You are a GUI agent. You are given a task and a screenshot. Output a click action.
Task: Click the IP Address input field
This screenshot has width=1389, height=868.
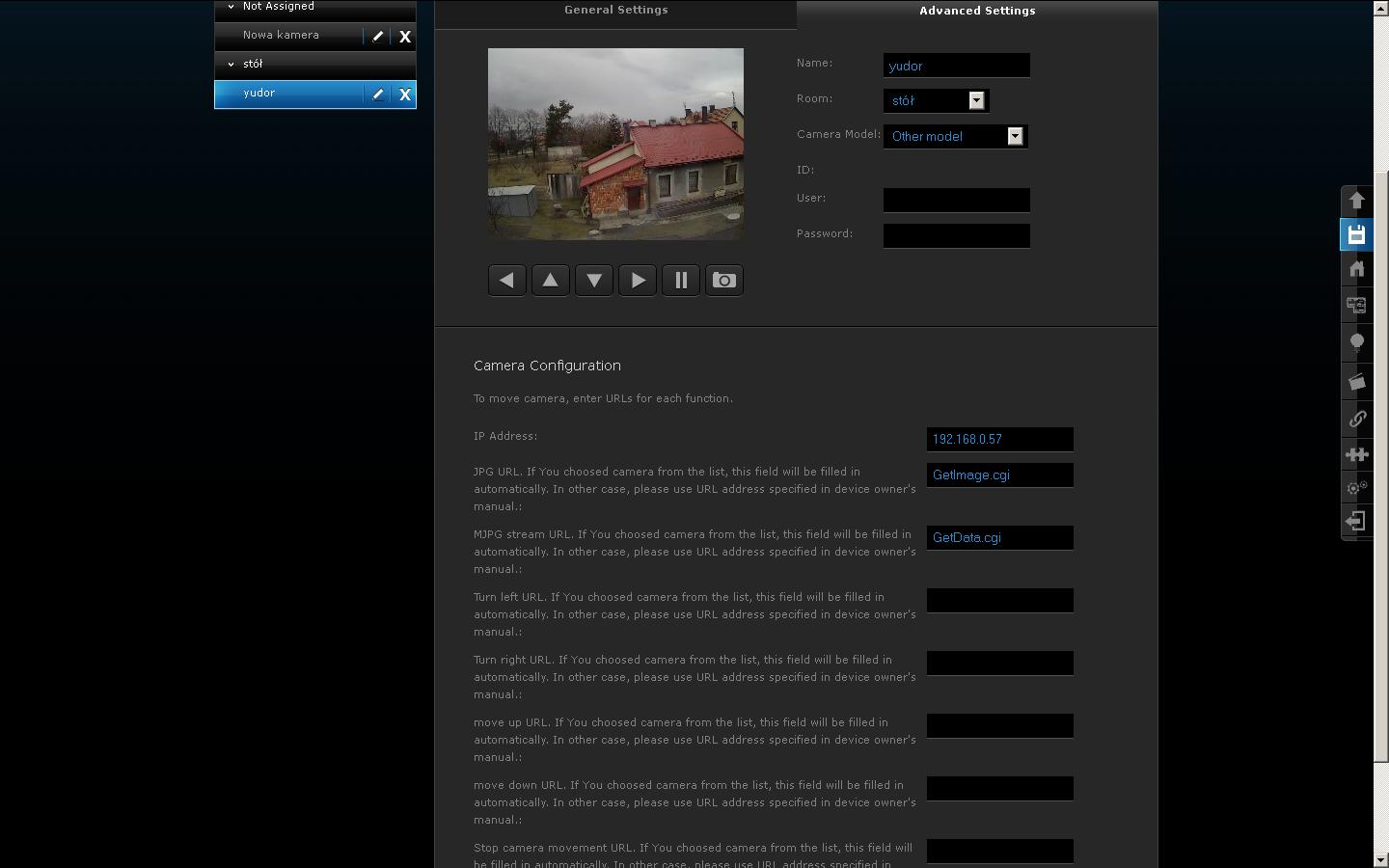999,439
